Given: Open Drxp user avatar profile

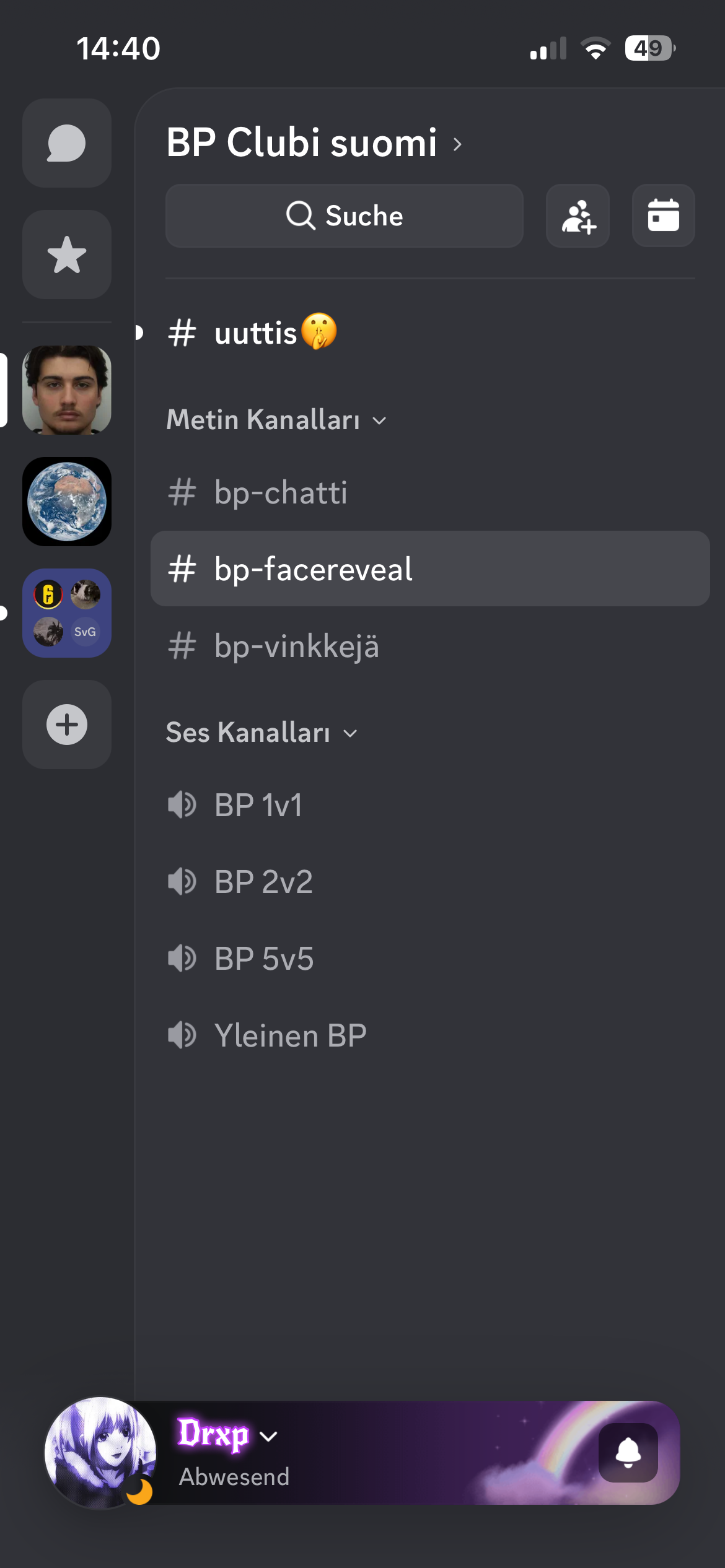Looking at the screenshot, I should (100, 1452).
